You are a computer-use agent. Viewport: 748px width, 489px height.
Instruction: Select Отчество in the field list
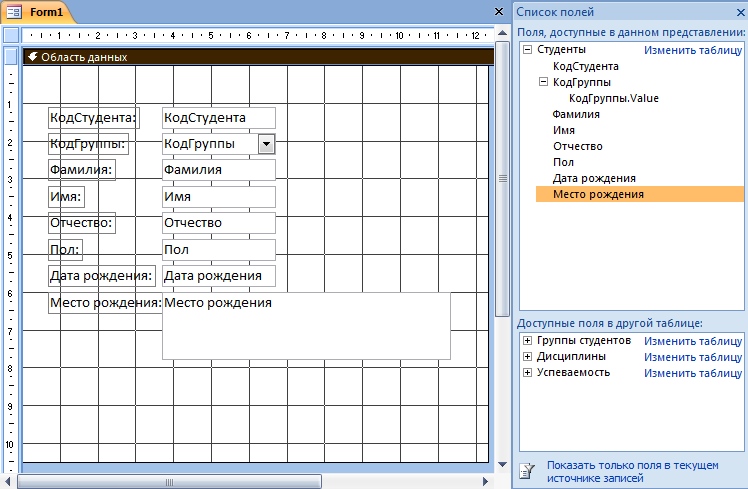click(x=578, y=146)
